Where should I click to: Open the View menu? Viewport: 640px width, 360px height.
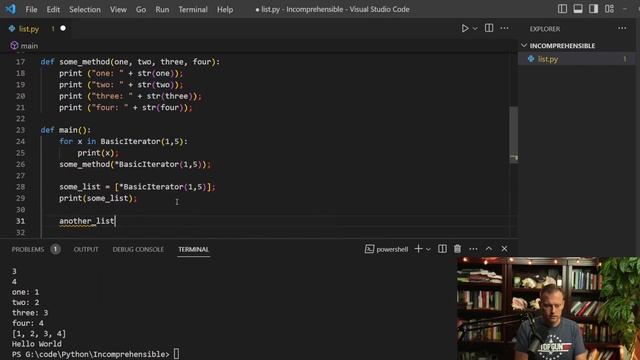click(118, 9)
